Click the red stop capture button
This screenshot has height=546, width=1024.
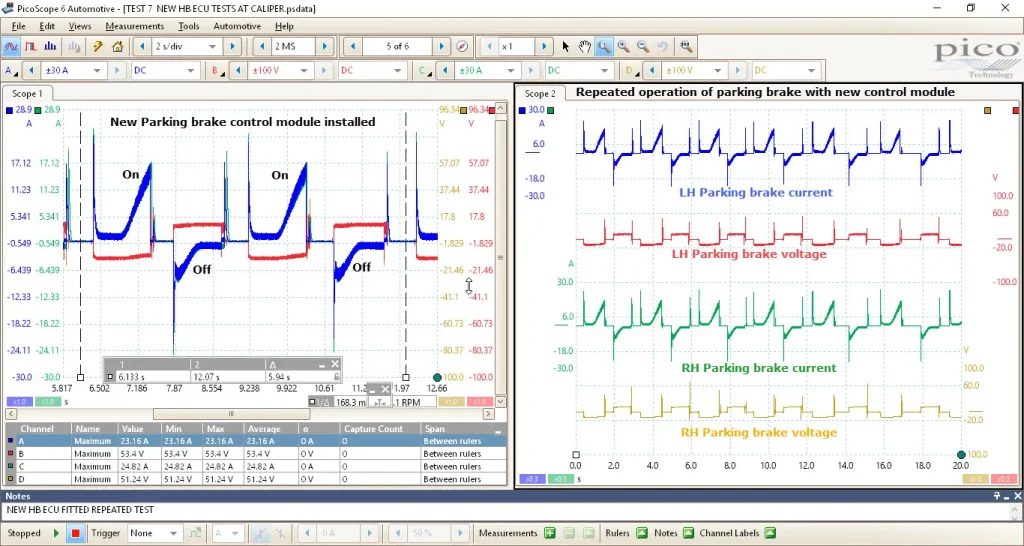(75, 533)
